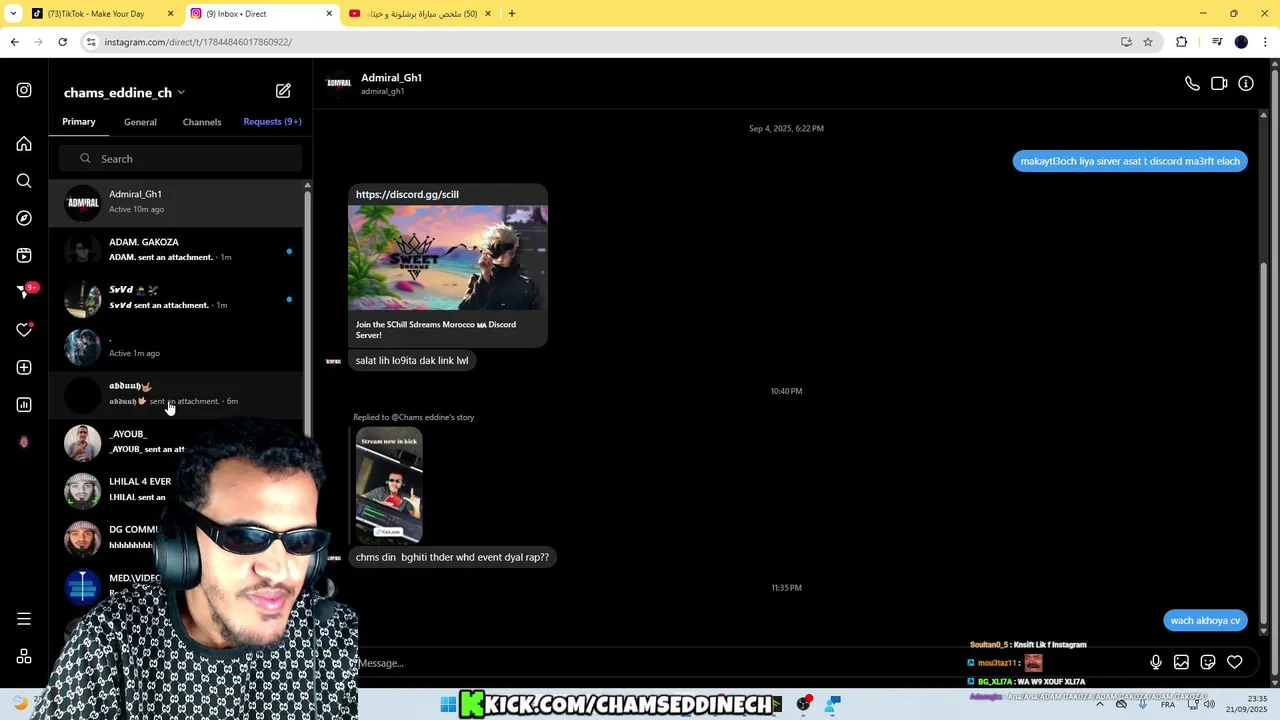This screenshot has width=1280, height=720.
Task: Start a video call with Admiral_Gh1
Action: [1219, 84]
